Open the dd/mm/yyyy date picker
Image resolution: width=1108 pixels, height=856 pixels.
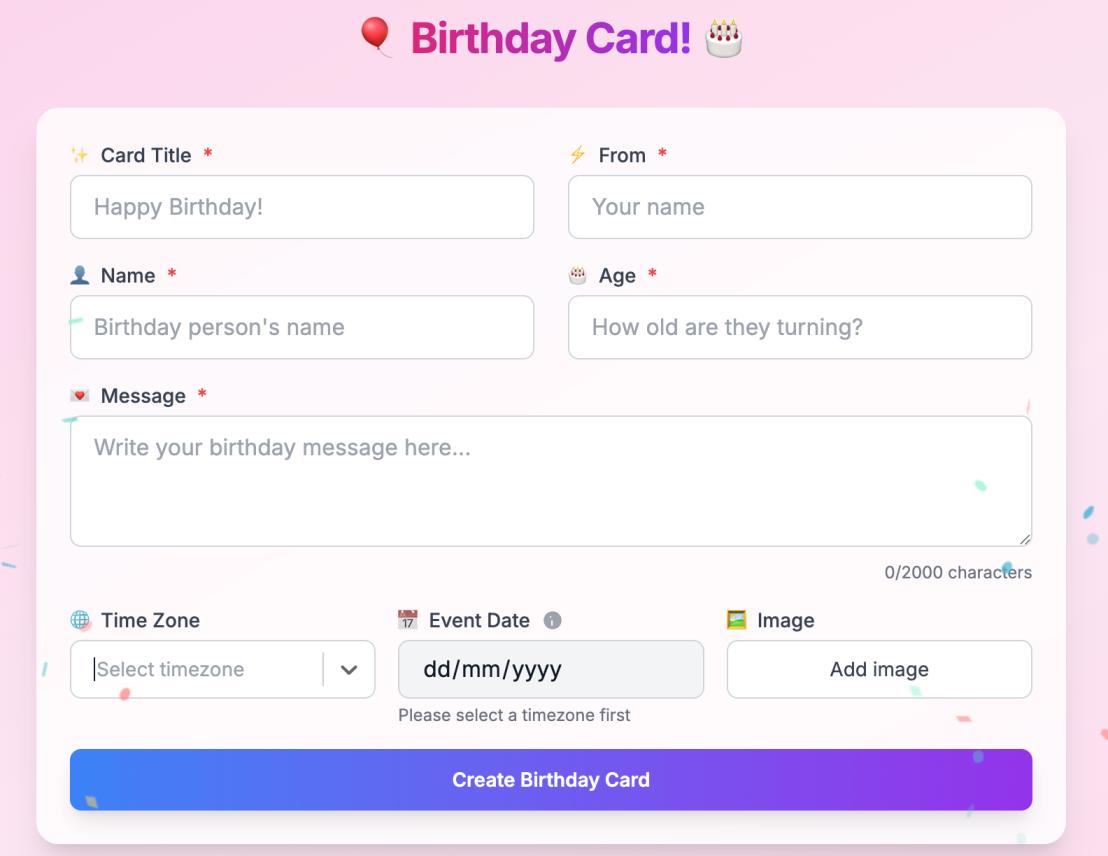point(551,669)
